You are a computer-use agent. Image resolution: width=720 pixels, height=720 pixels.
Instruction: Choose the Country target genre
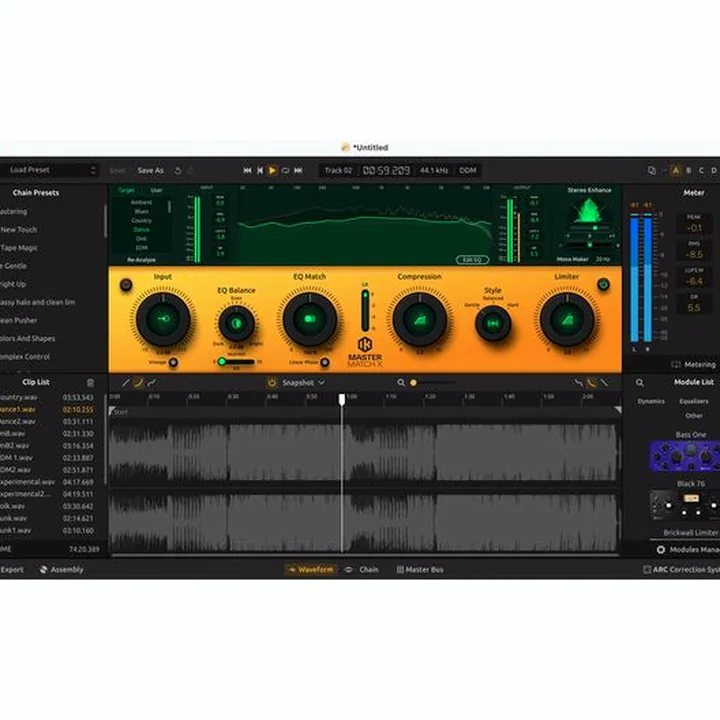click(141, 220)
